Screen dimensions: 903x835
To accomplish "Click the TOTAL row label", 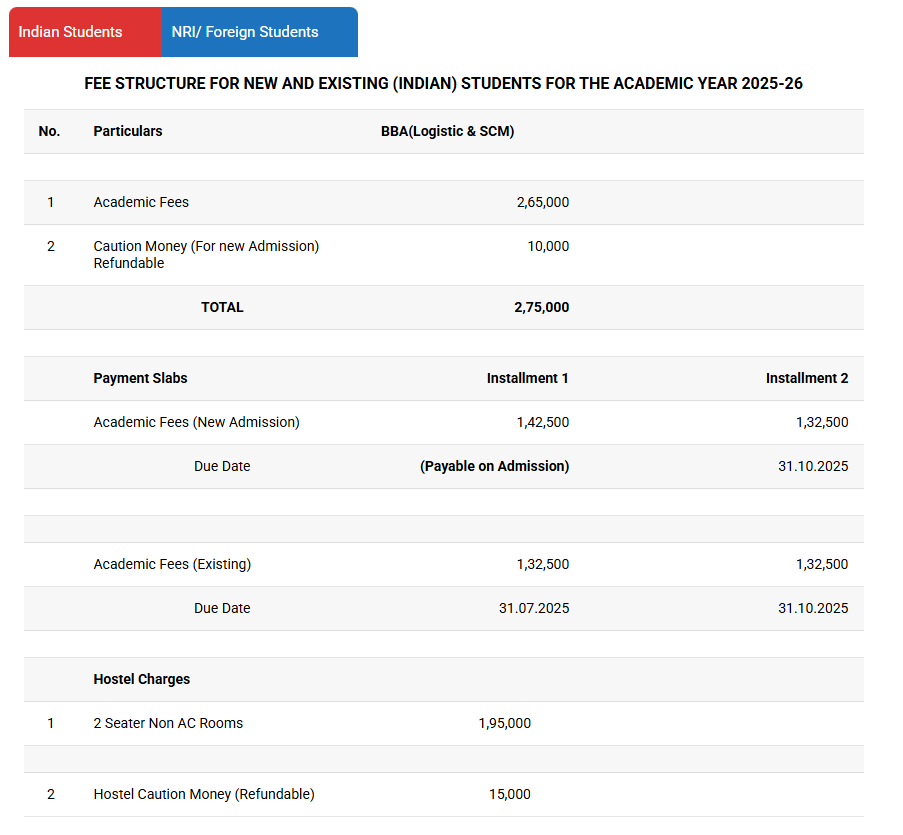I will 222,307.
